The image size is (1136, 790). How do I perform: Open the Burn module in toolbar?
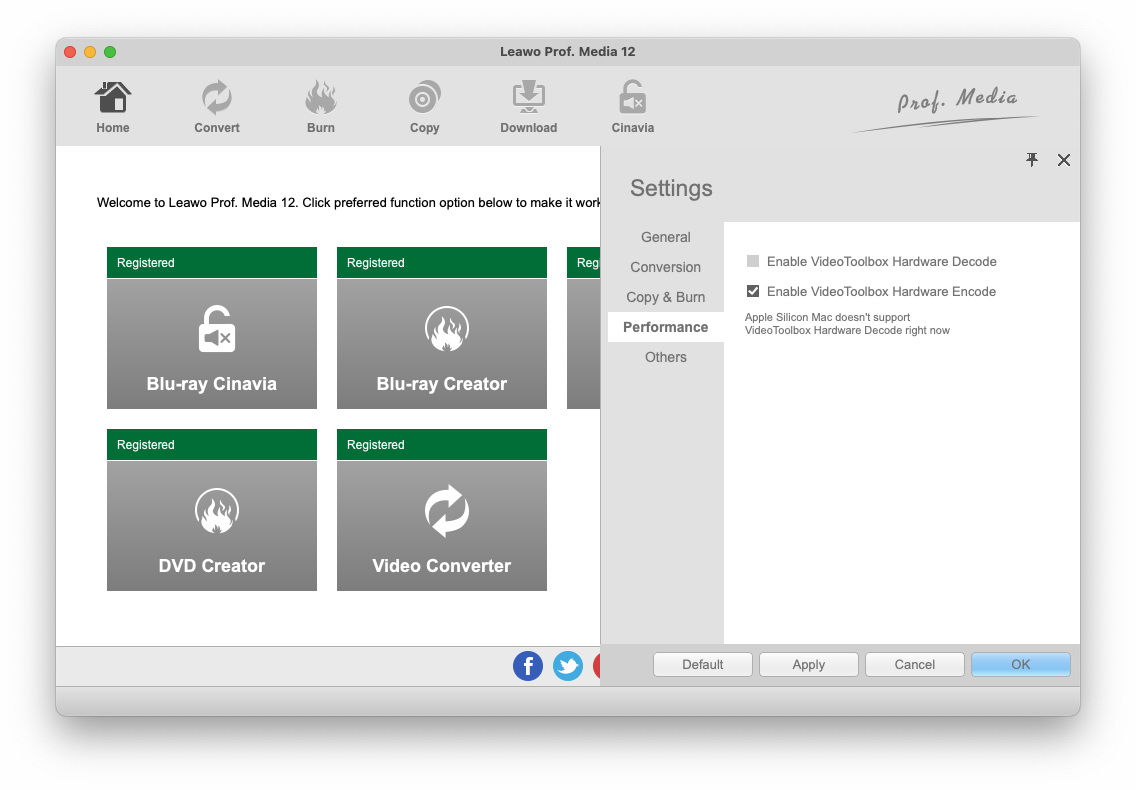pyautogui.click(x=320, y=107)
